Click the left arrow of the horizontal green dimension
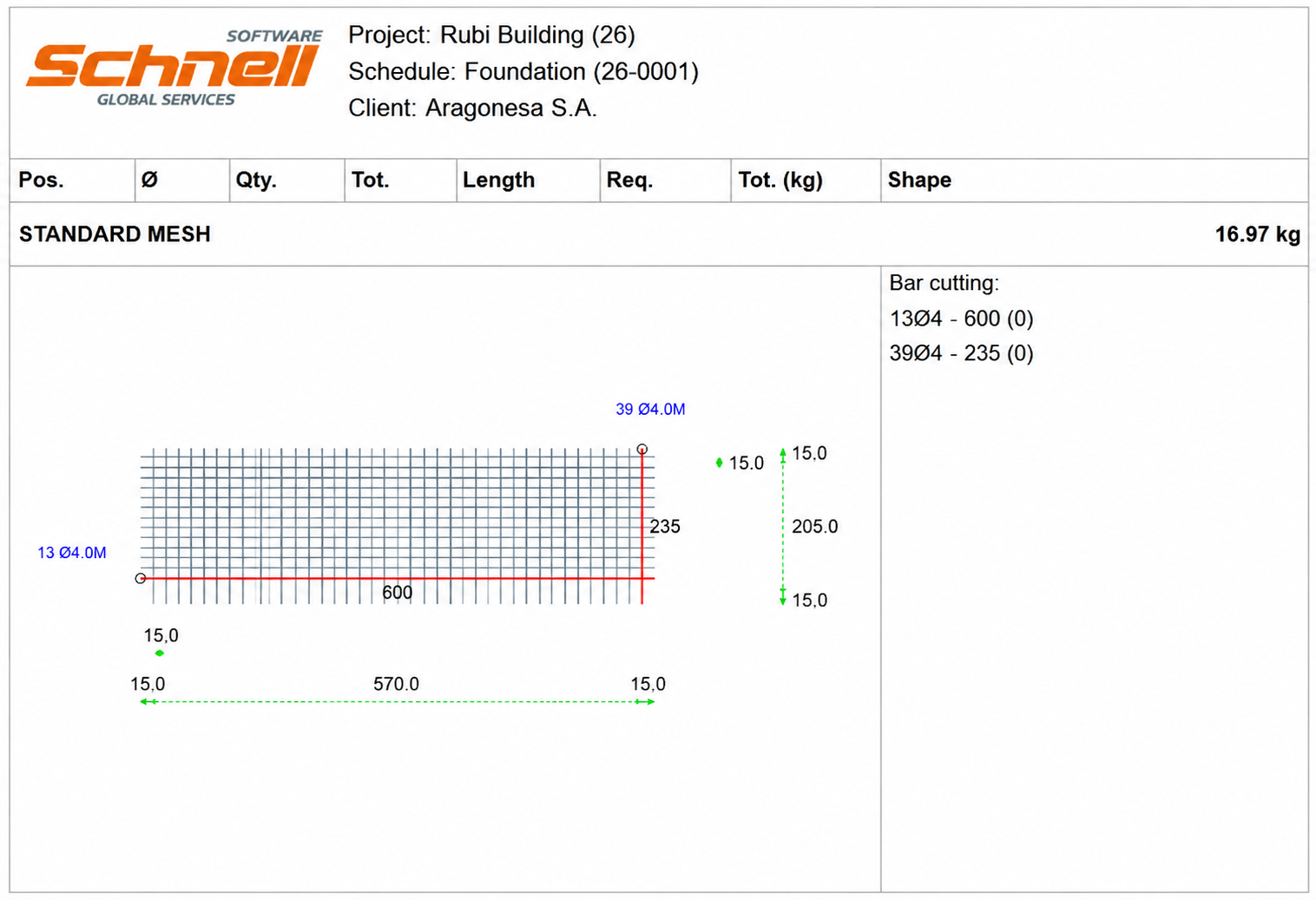This screenshot has width=1316, height=900. 146,701
